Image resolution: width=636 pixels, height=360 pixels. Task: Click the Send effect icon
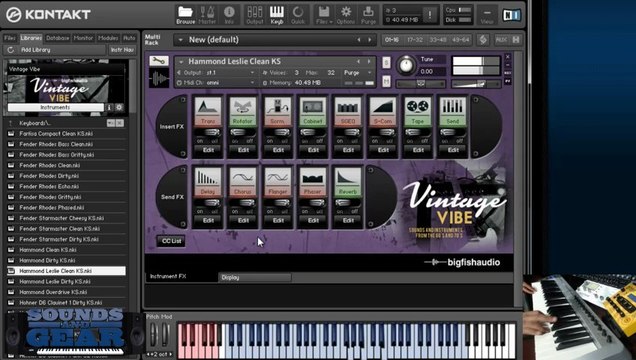click(452, 107)
